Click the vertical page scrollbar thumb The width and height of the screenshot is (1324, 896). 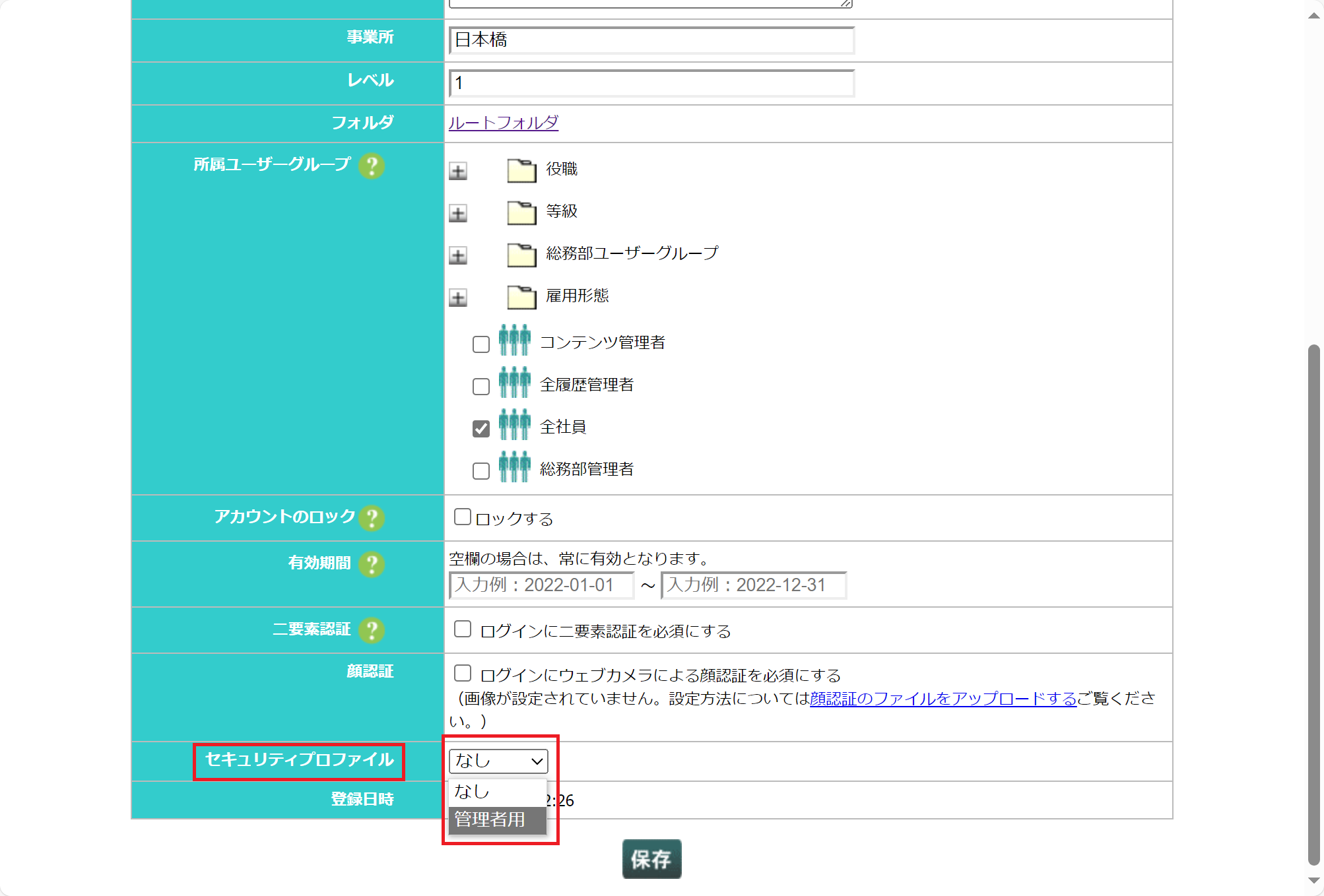click(x=1313, y=604)
